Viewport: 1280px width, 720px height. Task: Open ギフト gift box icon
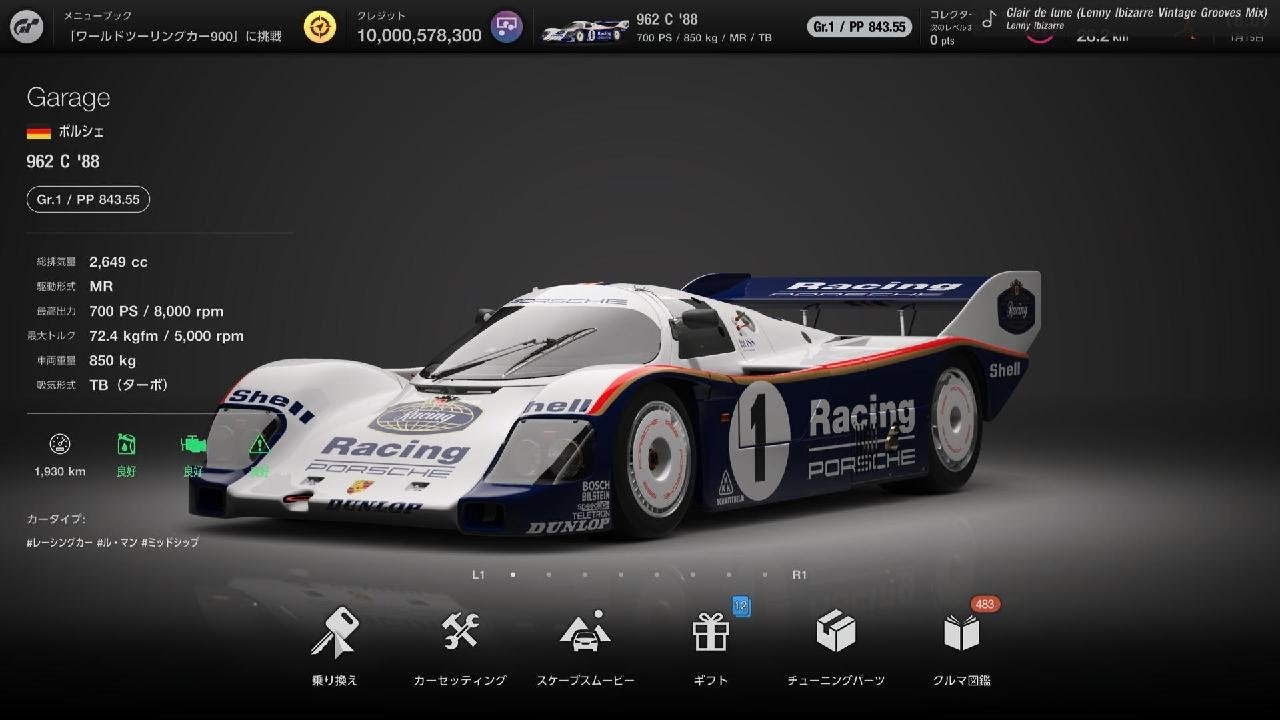pyautogui.click(x=711, y=632)
